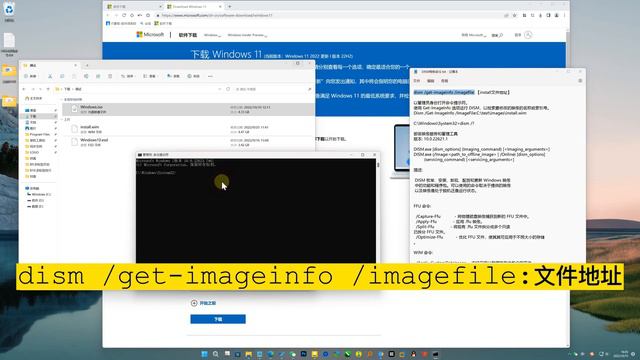Collapse the first date group above Windows.iso

62,100
